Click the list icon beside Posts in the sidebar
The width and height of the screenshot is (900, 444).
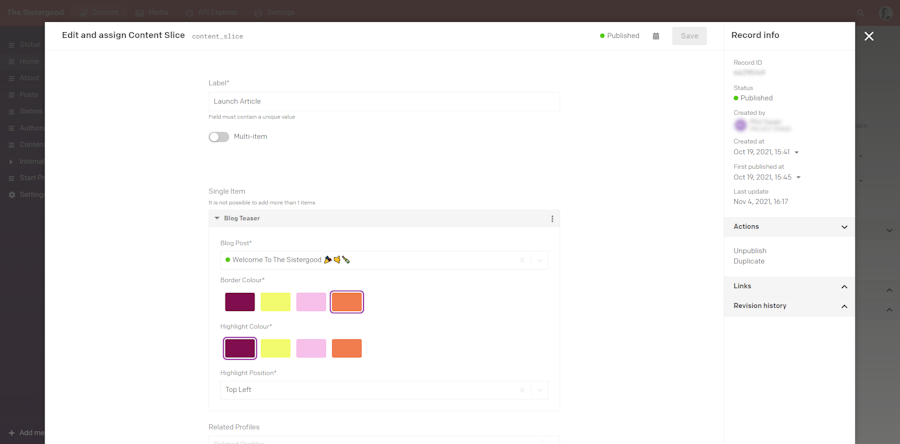click(11, 95)
